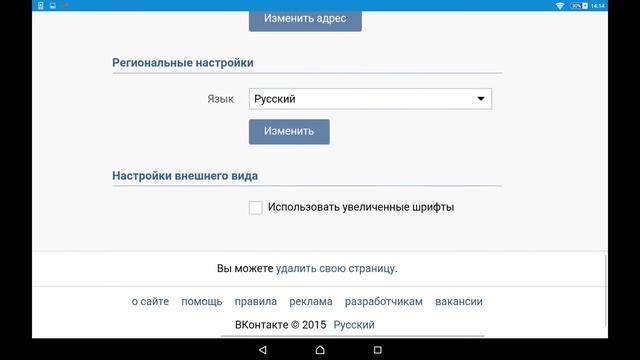The height and width of the screenshot is (360, 640).
Task: Tap the Wi-Fi status icon
Action: (x=560, y=6)
